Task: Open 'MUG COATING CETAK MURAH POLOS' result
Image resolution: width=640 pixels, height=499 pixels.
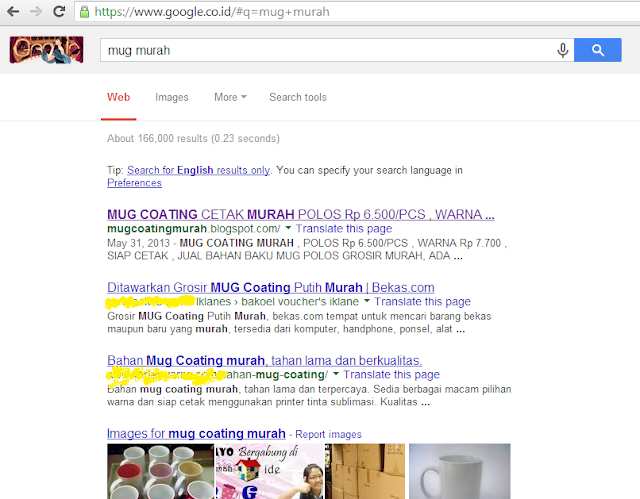Action: point(301,214)
